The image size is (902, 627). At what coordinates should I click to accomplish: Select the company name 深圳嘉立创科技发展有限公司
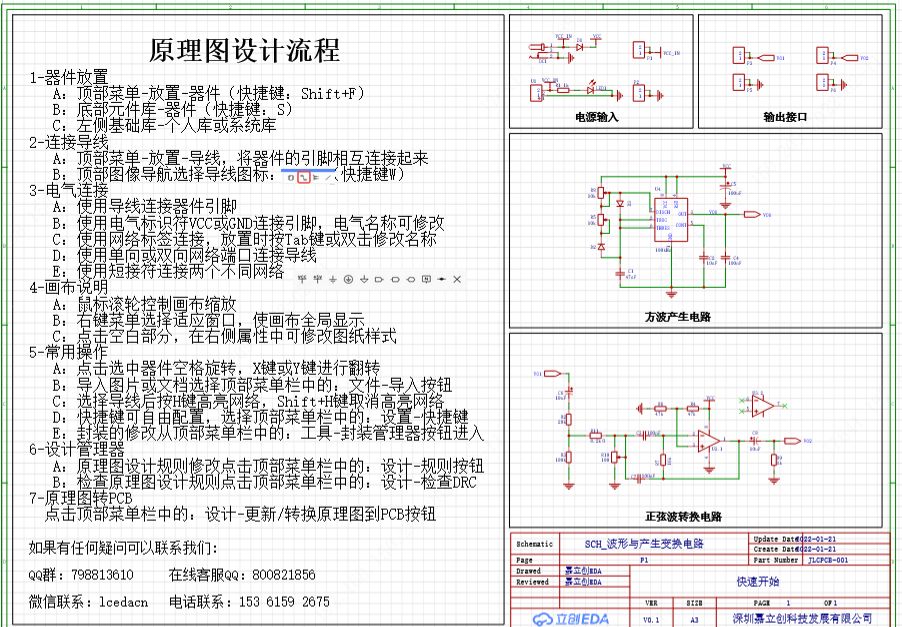[802, 618]
